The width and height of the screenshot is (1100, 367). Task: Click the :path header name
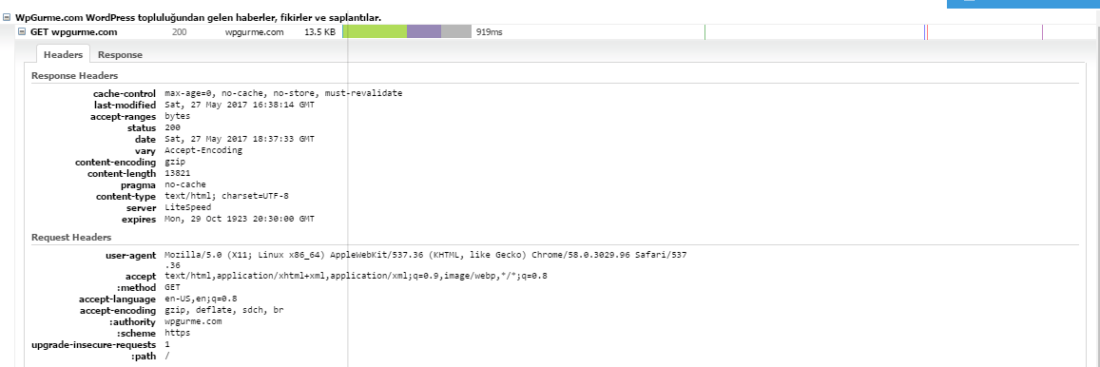[x=144, y=356]
